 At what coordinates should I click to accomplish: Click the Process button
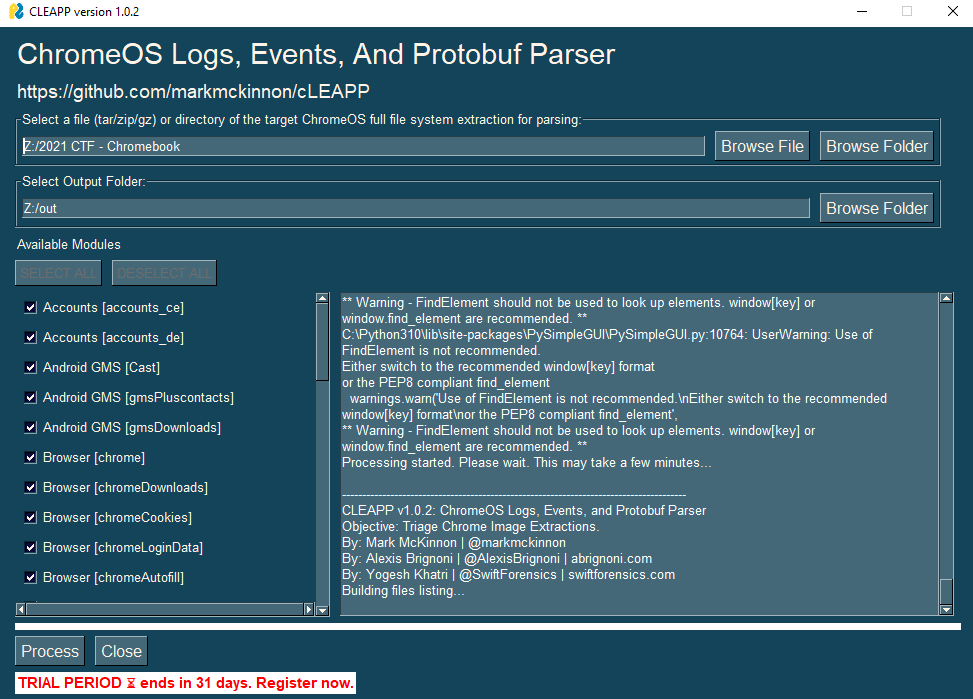(50, 651)
